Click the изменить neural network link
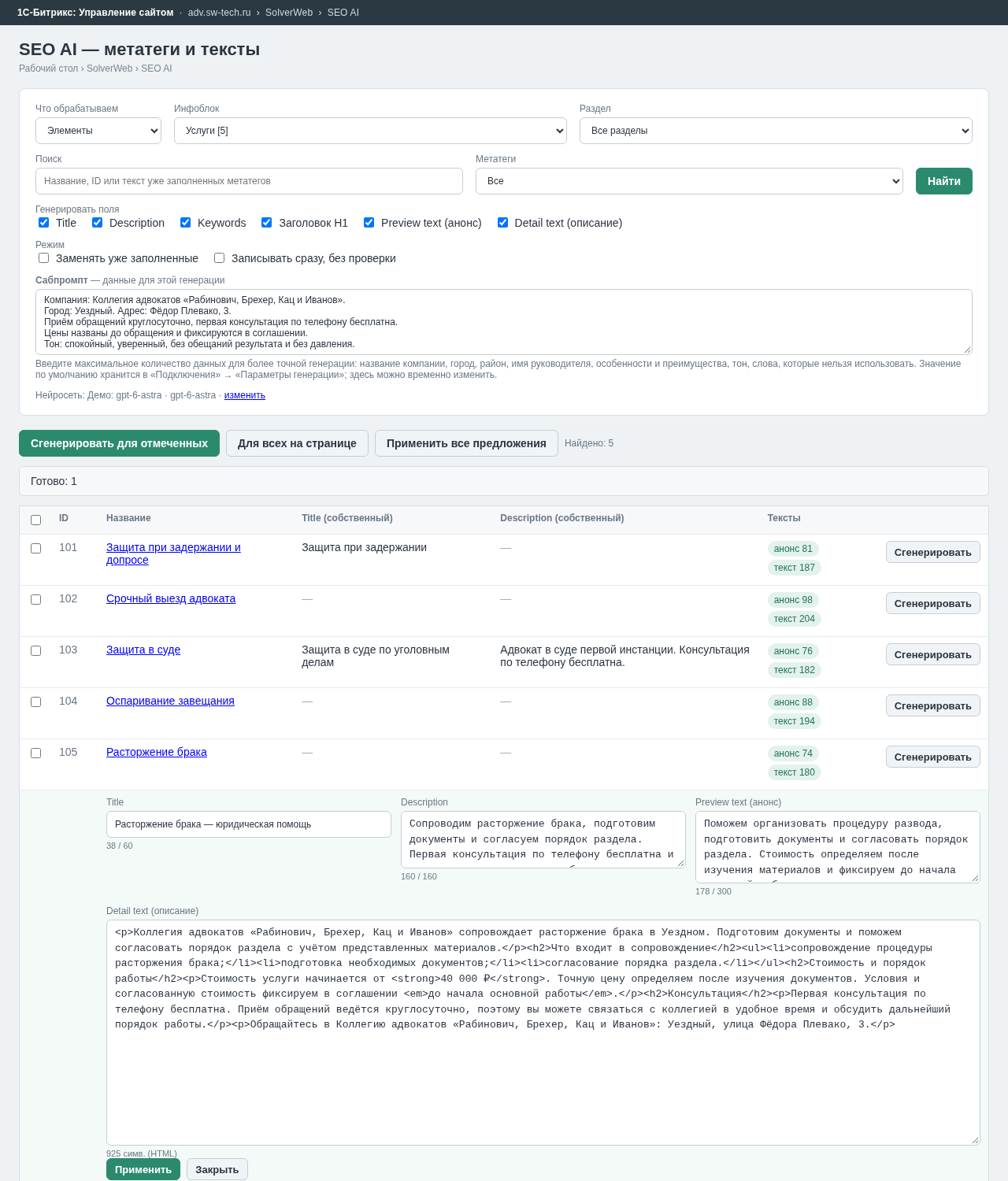 tap(245, 395)
